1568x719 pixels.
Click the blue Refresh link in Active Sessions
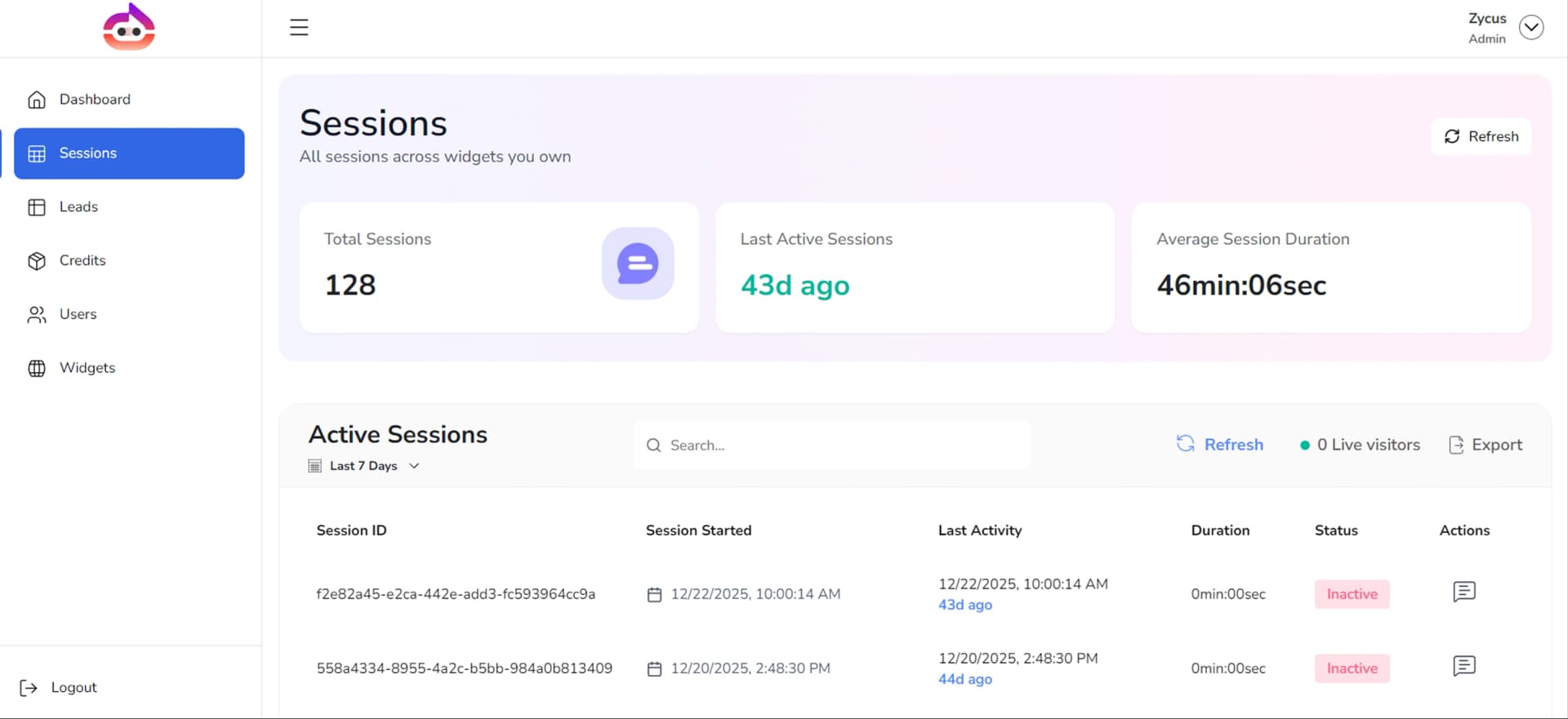click(1219, 445)
